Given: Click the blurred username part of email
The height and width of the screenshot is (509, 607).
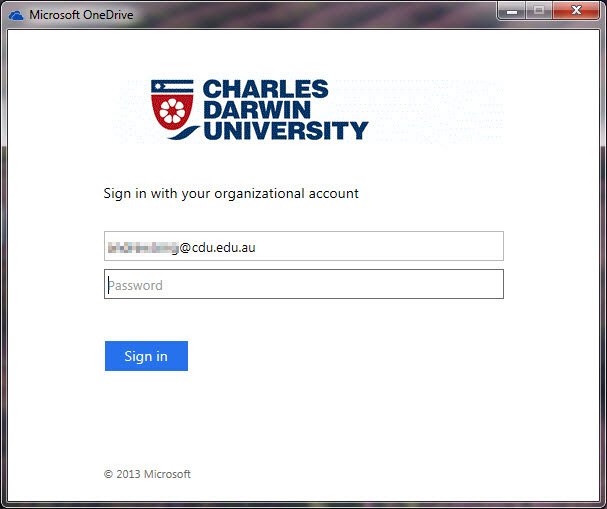Looking at the screenshot, I should coord(143,247).
